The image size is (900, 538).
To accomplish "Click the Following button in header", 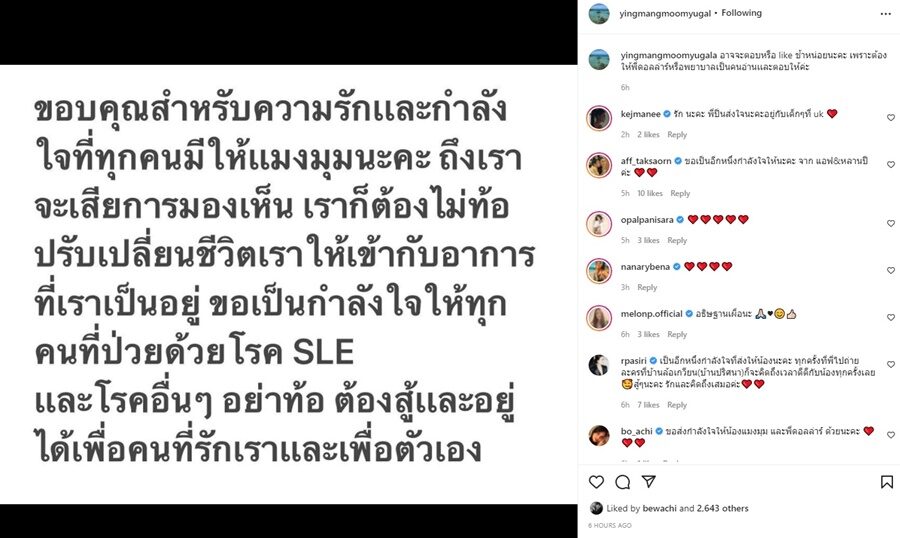I will tap(742, 13).
